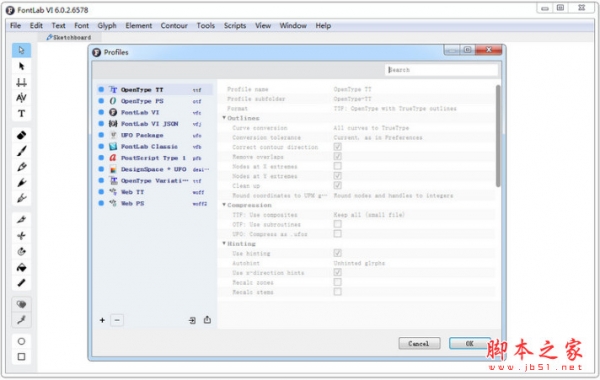Click the Web PS profile icon
Image resolution: width=600 pixels, height=380 pixels.
tap(113, 203)
